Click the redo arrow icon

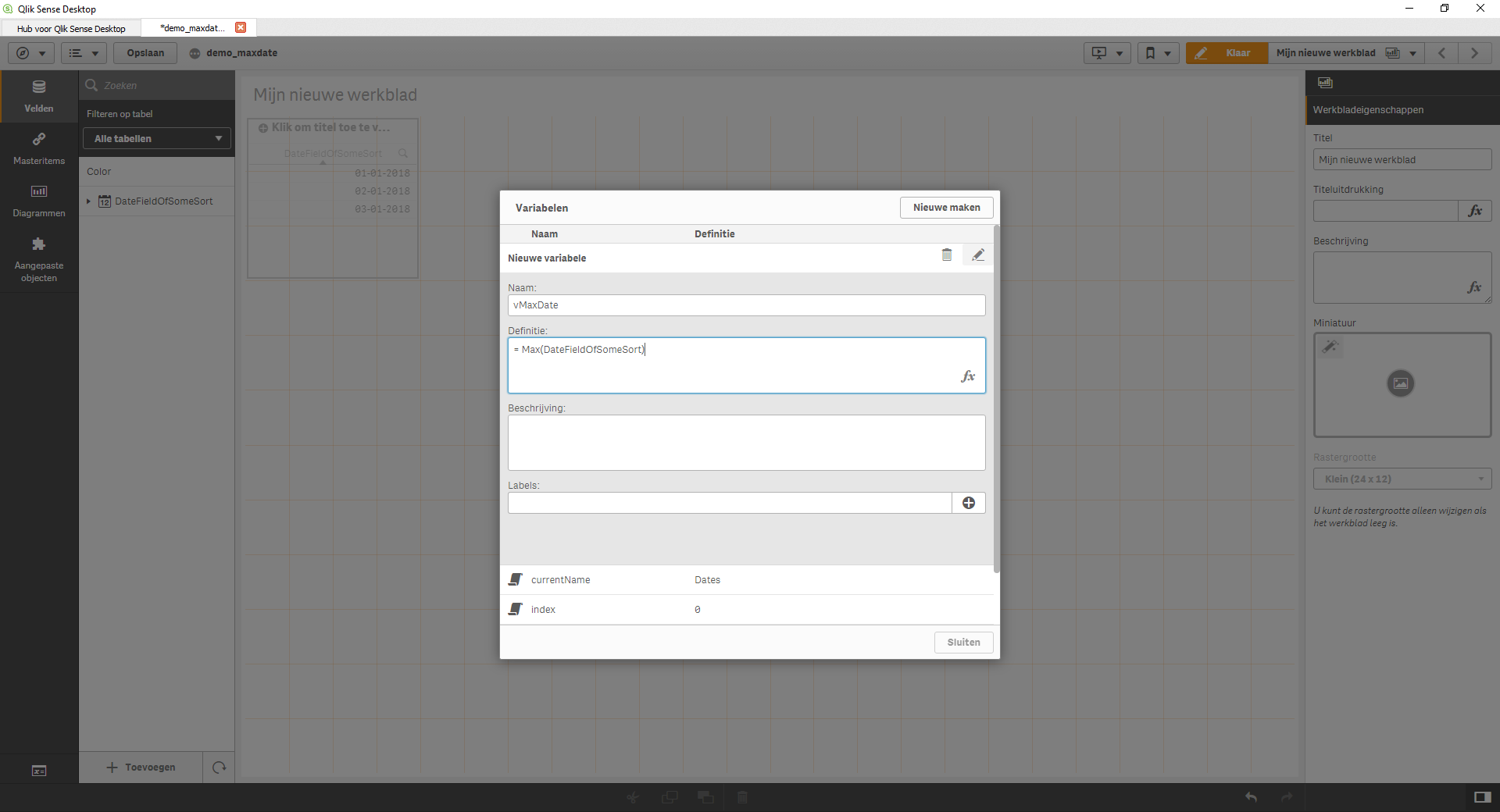click(x=1287, y=797)
